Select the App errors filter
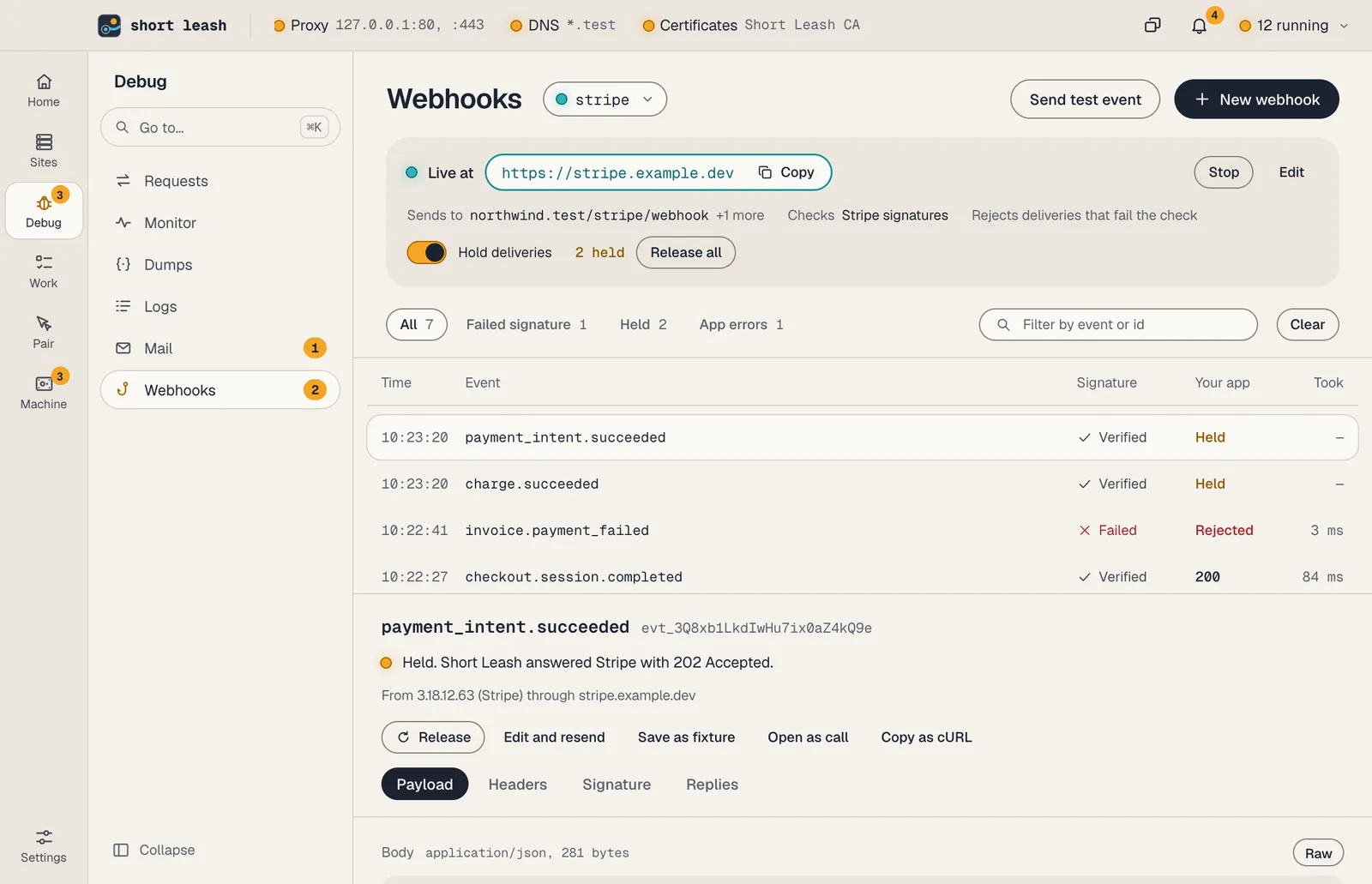This screenshot has height=884, width=1372. tap(741, 324)
